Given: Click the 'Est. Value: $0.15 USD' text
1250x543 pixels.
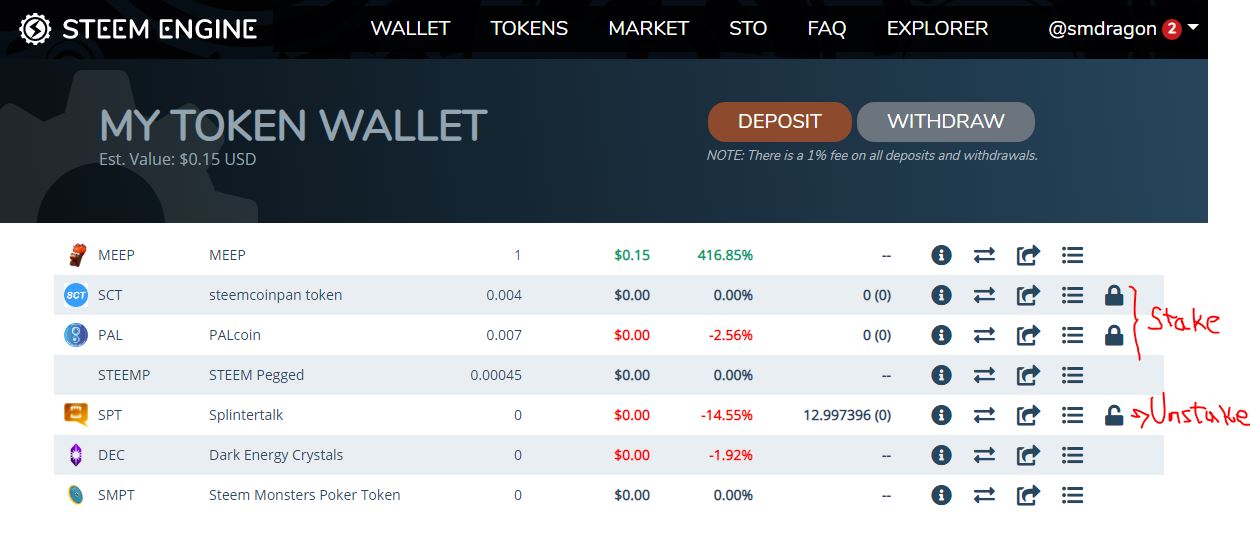Looking at the screenshot, I should tap(178, 159).
